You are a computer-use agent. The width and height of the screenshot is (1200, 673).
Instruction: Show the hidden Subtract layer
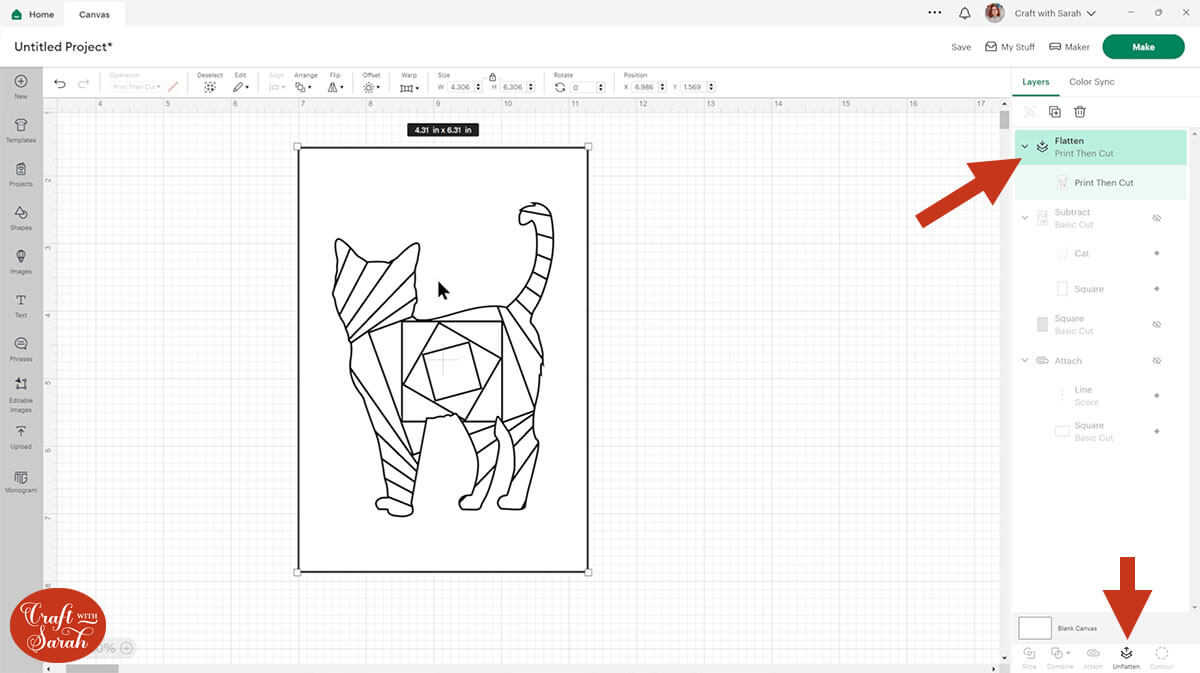[1156, 218]
